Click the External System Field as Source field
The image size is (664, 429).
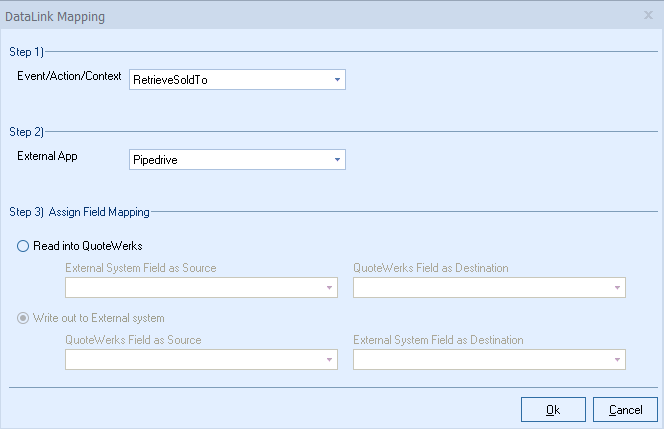click(193, 288)
